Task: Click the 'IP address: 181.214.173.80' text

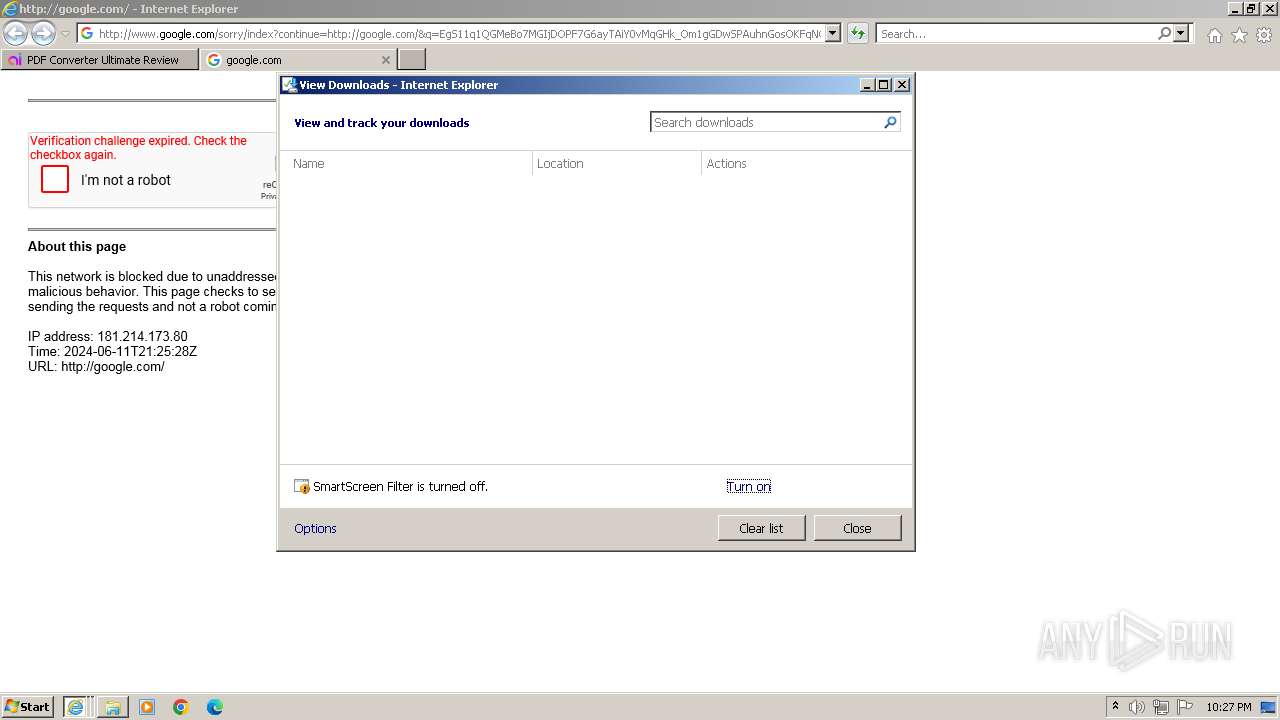Action: [108, 337]
